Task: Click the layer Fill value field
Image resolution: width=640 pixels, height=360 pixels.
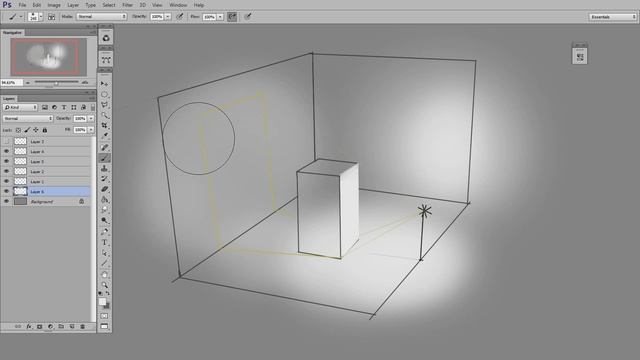Action: click(80, 130)
